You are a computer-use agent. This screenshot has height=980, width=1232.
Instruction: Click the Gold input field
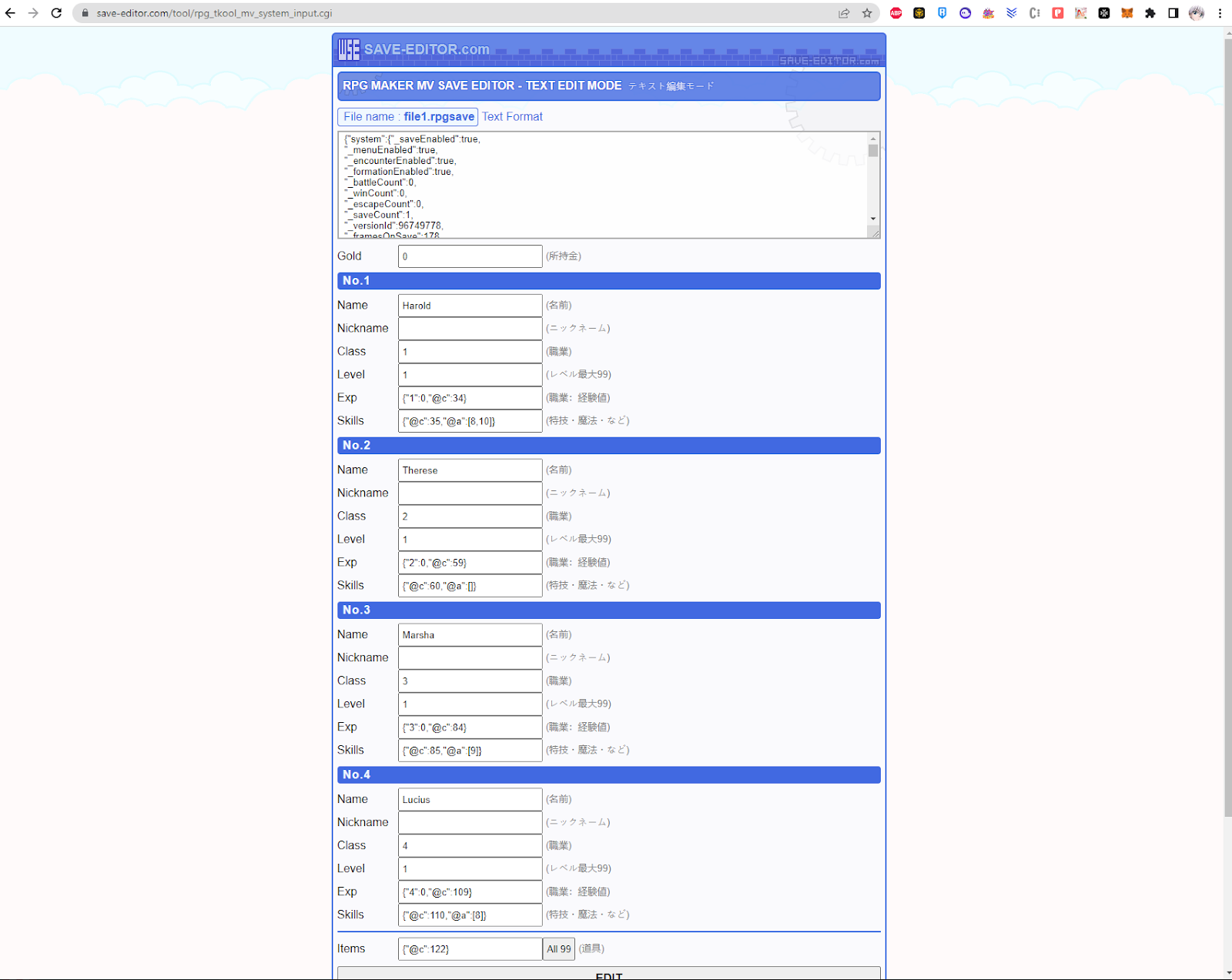[x=470, y=256]
